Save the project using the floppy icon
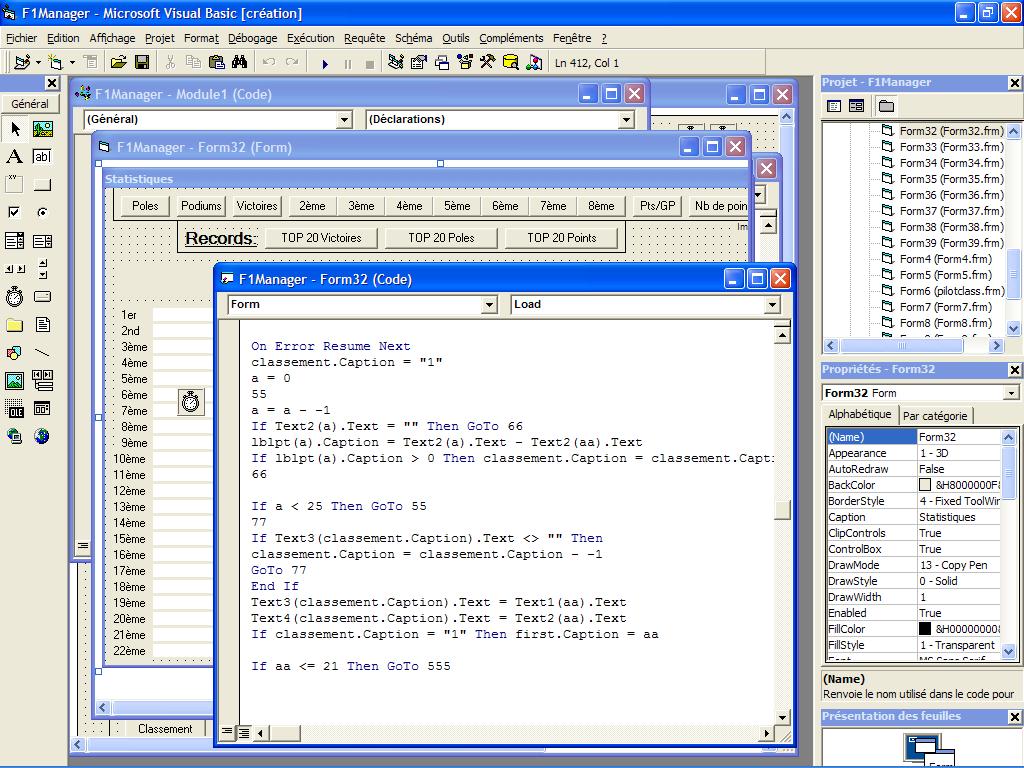This screenshot has height=768, width=1024. [x=142, y=63]
